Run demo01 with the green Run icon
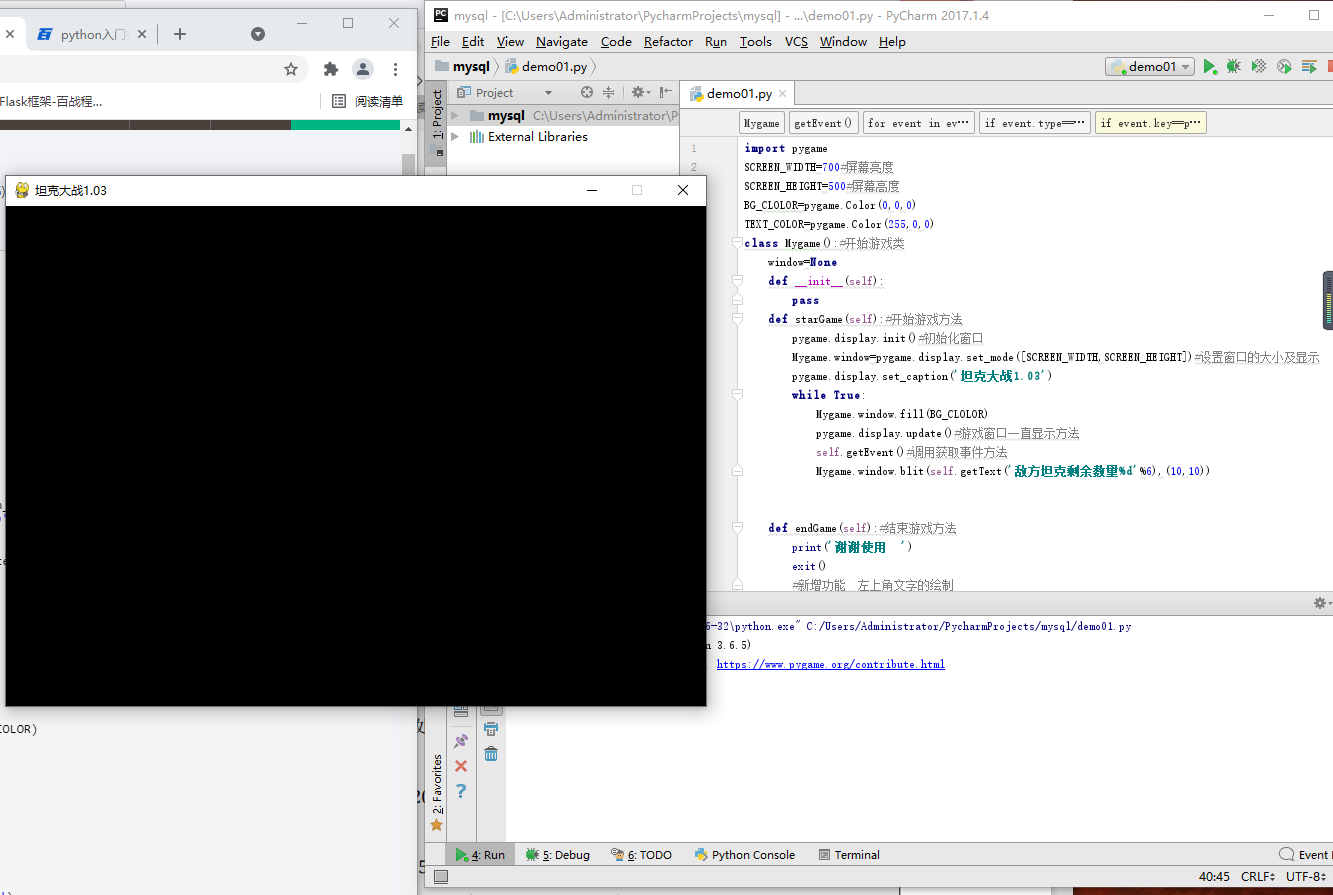Screen dimensions: 1333x895 click(1209, 67)
